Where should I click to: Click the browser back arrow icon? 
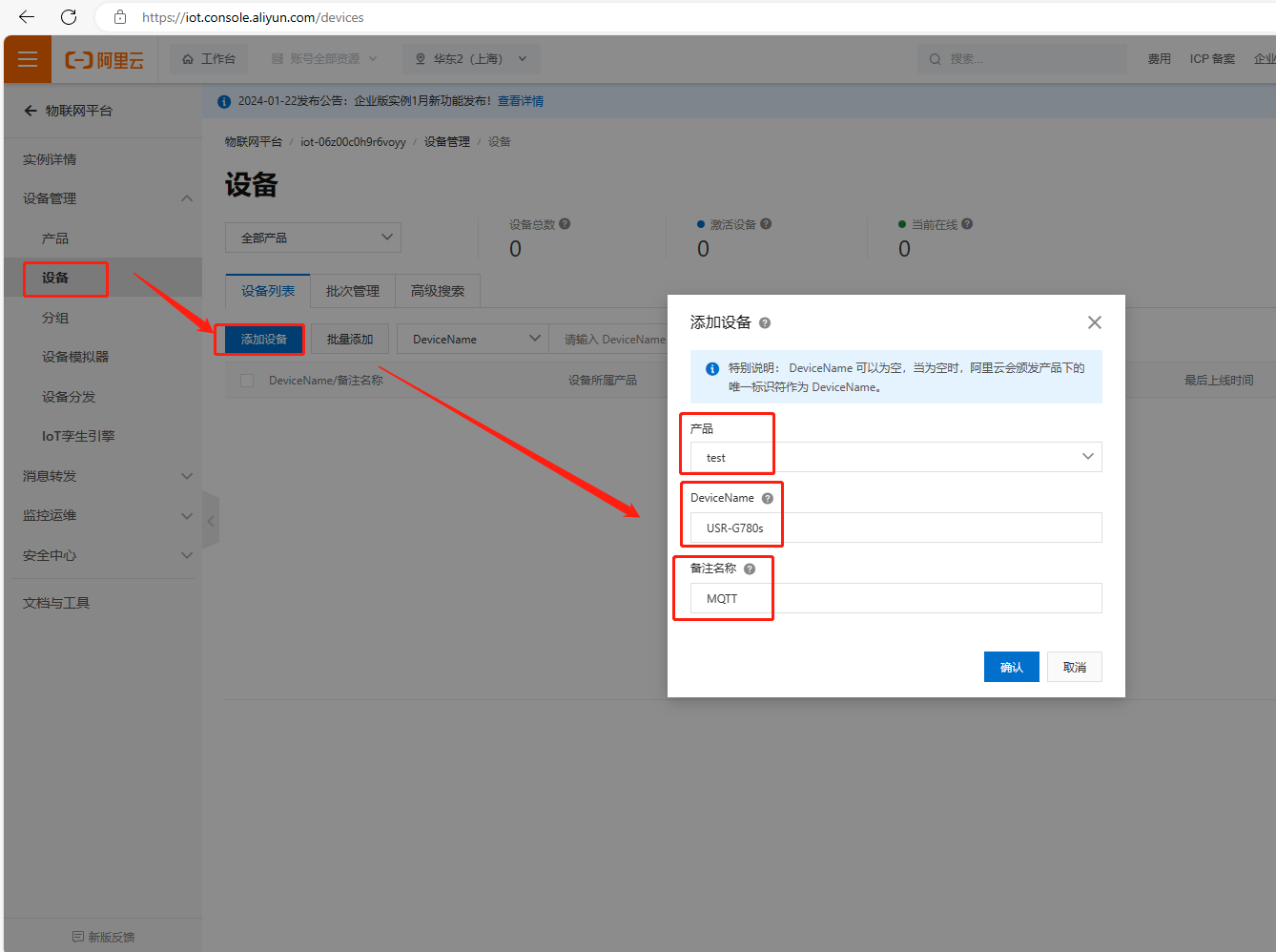tap(27, 17)
